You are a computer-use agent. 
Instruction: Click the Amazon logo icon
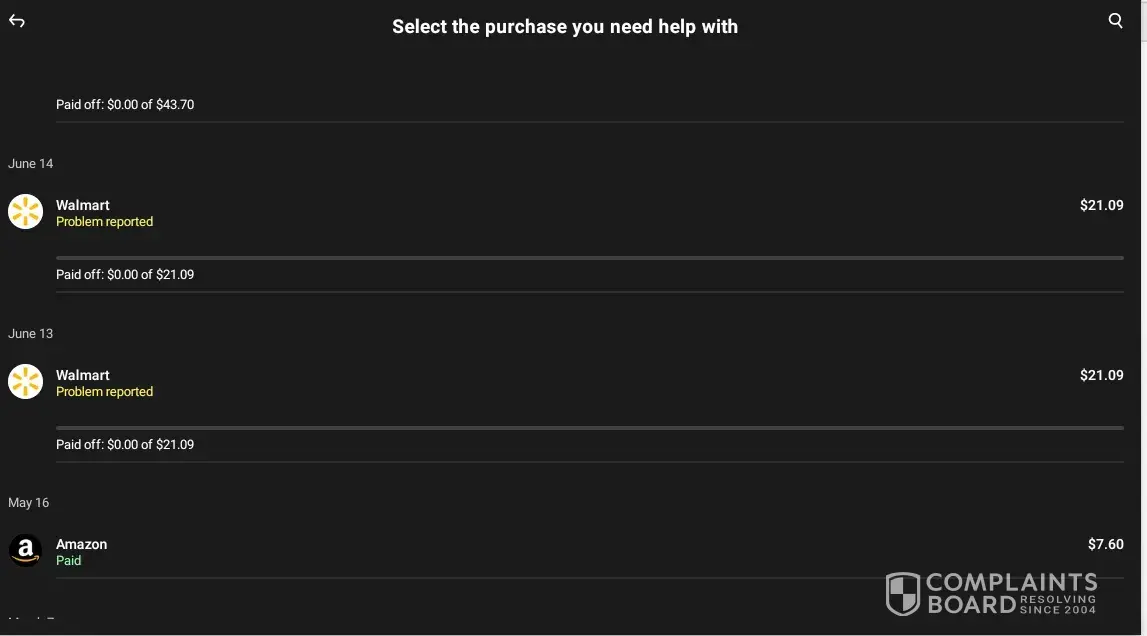click(25, 551)
